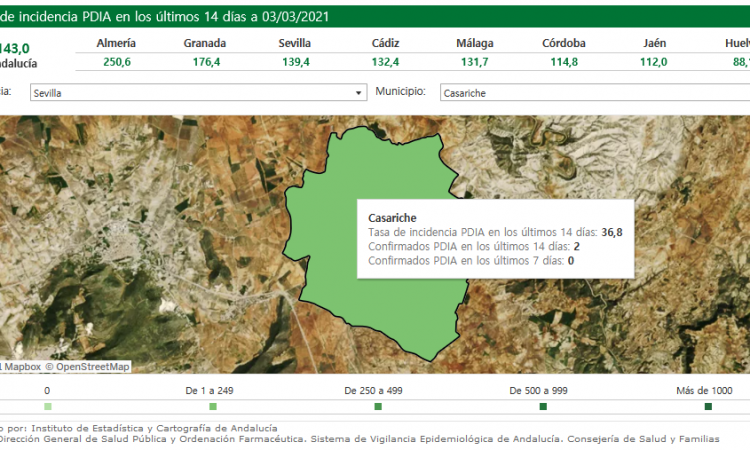The width and height of the screenshot is (750, 450).
Task: Click the Mapbox attribution link
Action: coord(22,366)
